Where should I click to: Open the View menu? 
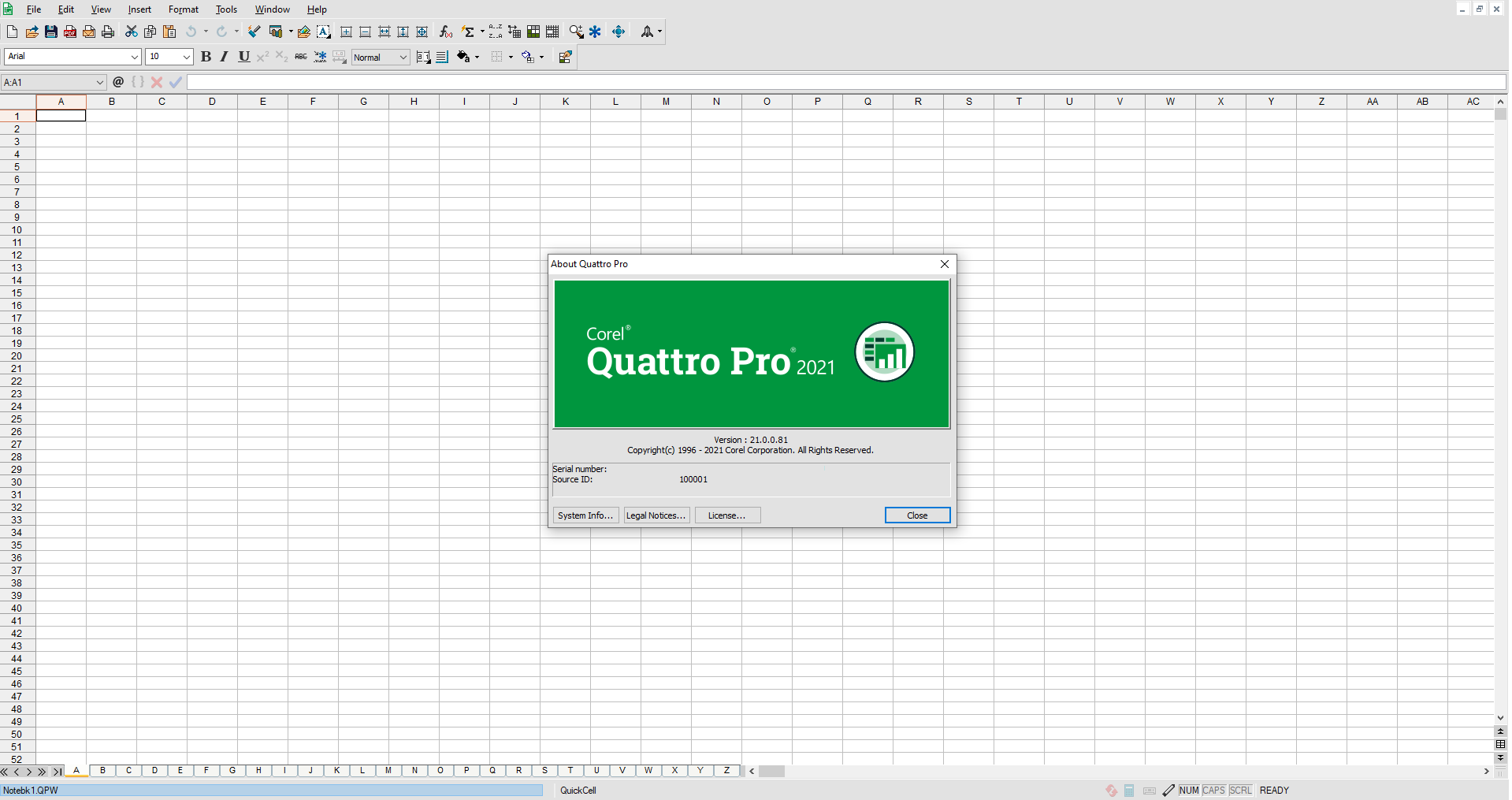click(x=101, y=9)
